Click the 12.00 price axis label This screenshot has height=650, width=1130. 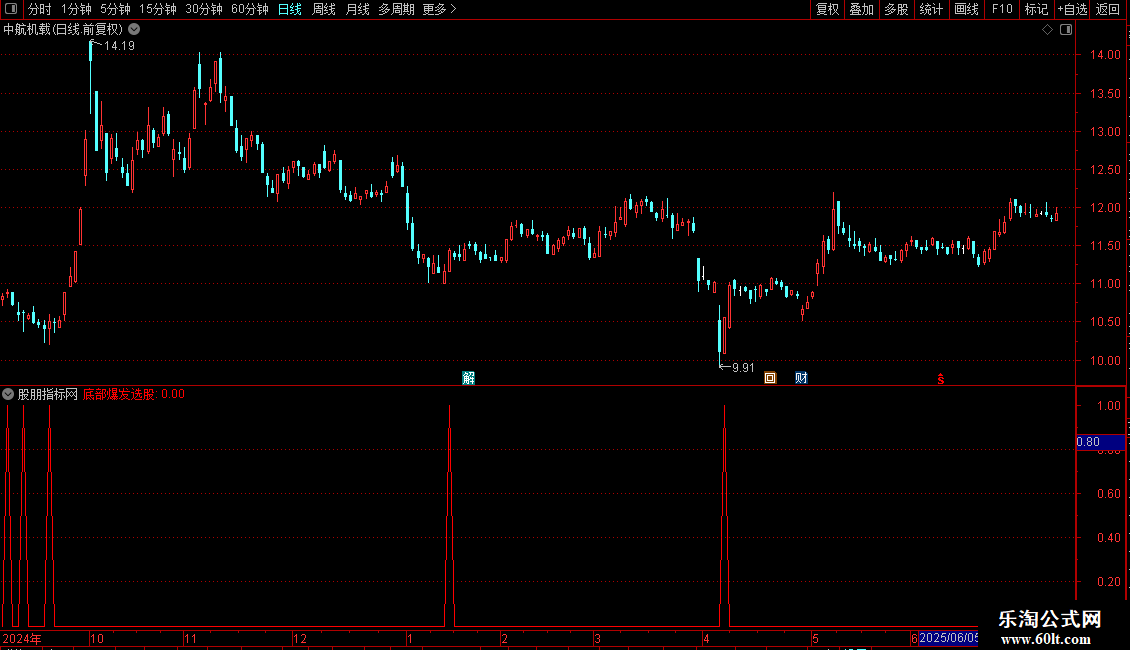[1105, 208]
